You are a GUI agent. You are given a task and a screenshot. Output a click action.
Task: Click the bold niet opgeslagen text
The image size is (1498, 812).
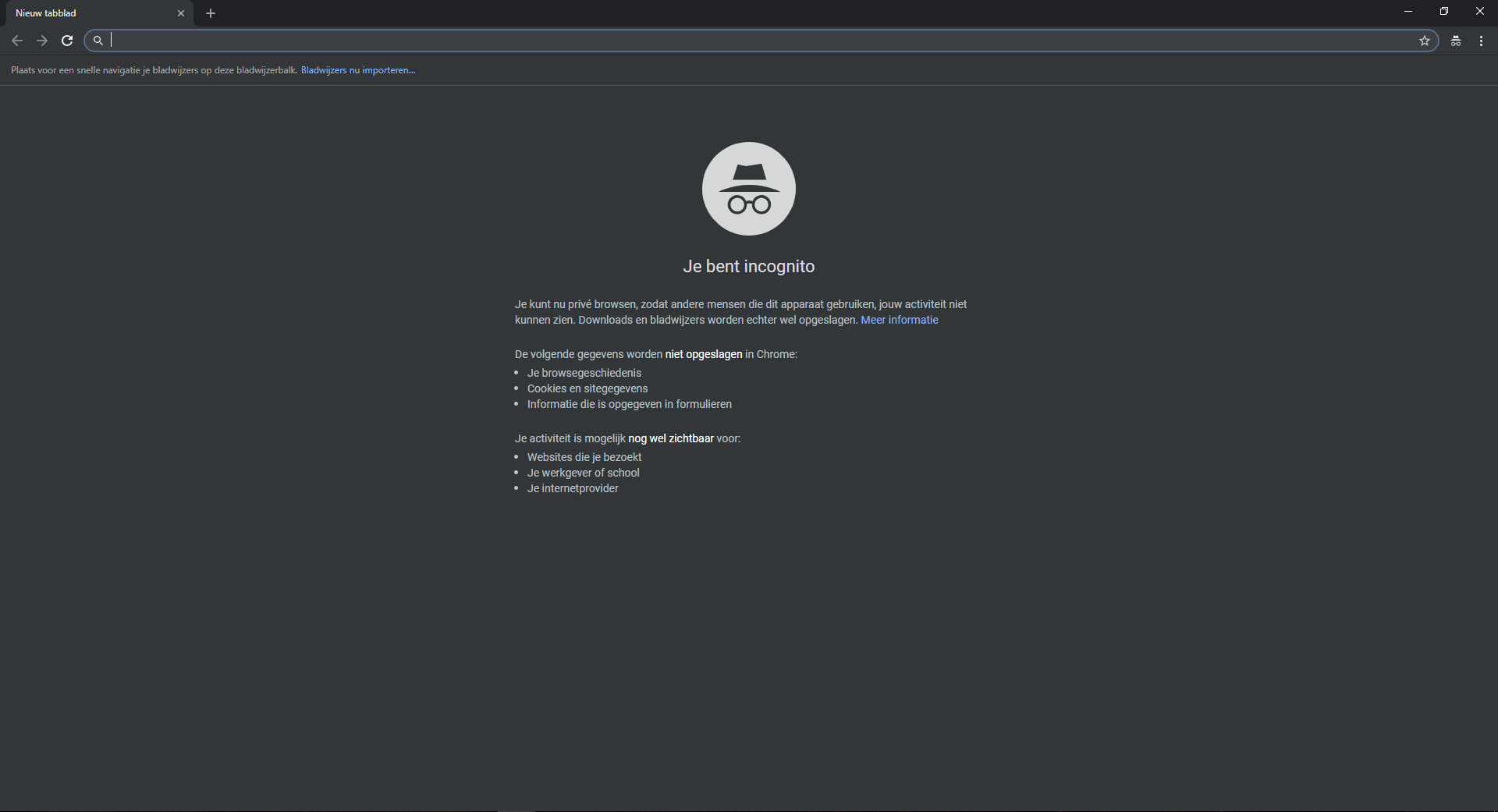click(x=704, y=354)
